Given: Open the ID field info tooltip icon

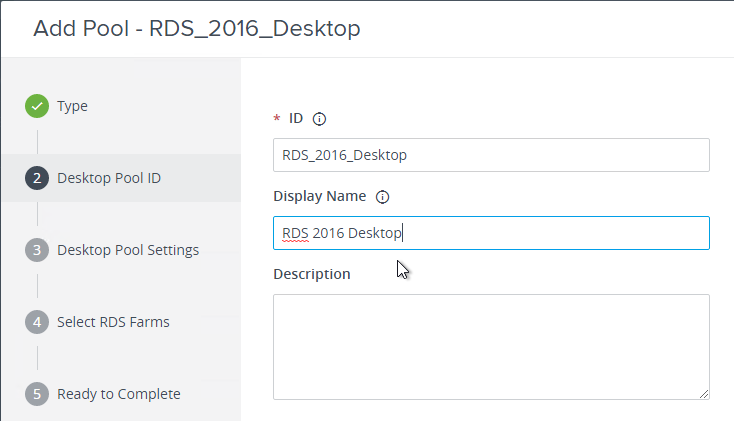Looking at the screenshot, I should click(x=319, y=119).
